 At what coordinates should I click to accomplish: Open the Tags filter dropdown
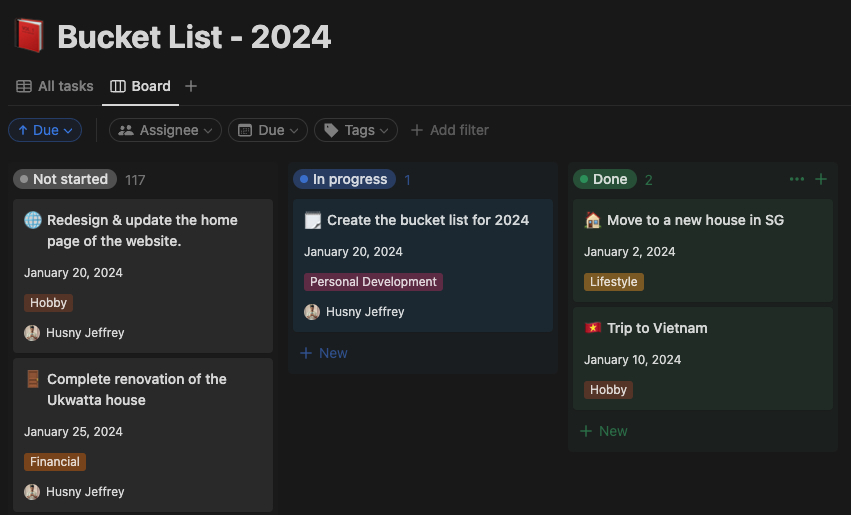click(356, 130)
